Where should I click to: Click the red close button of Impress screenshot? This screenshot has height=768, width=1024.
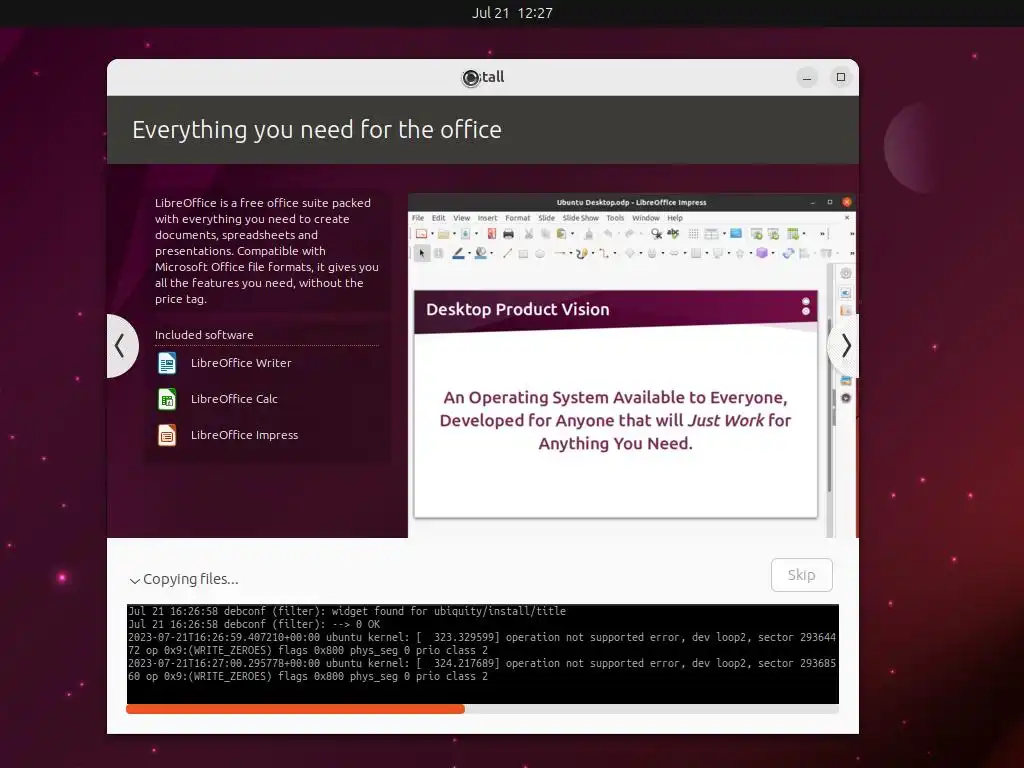click(847, 202)
